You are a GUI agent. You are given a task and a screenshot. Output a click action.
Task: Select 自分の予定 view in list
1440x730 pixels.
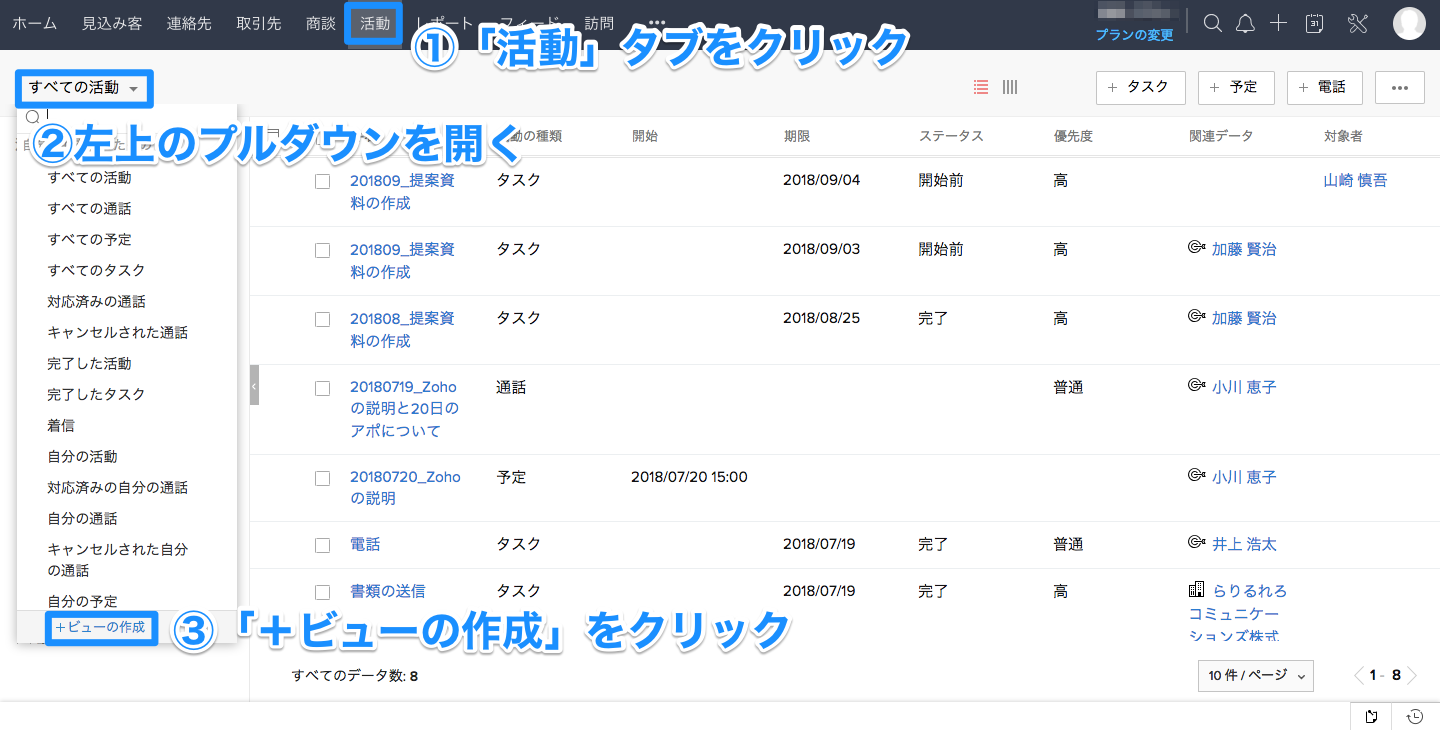point(82,602)
